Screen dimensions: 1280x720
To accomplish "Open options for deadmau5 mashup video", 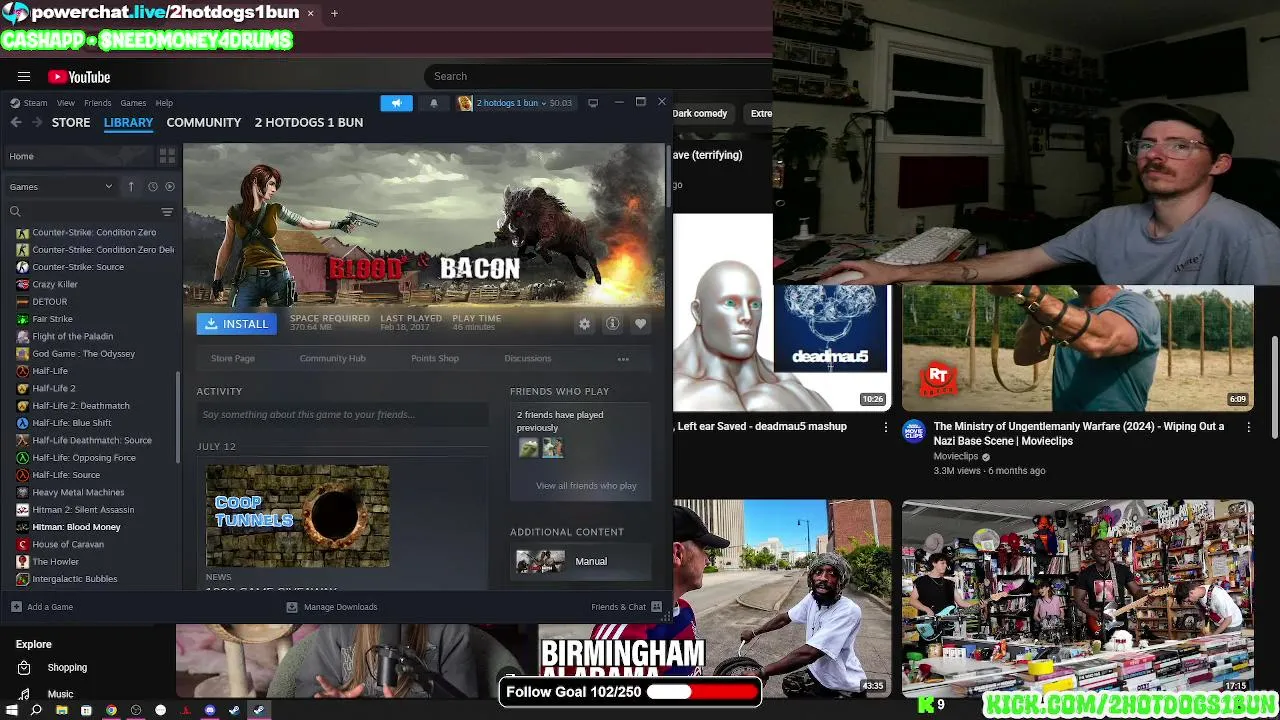I will click(885, 427).
